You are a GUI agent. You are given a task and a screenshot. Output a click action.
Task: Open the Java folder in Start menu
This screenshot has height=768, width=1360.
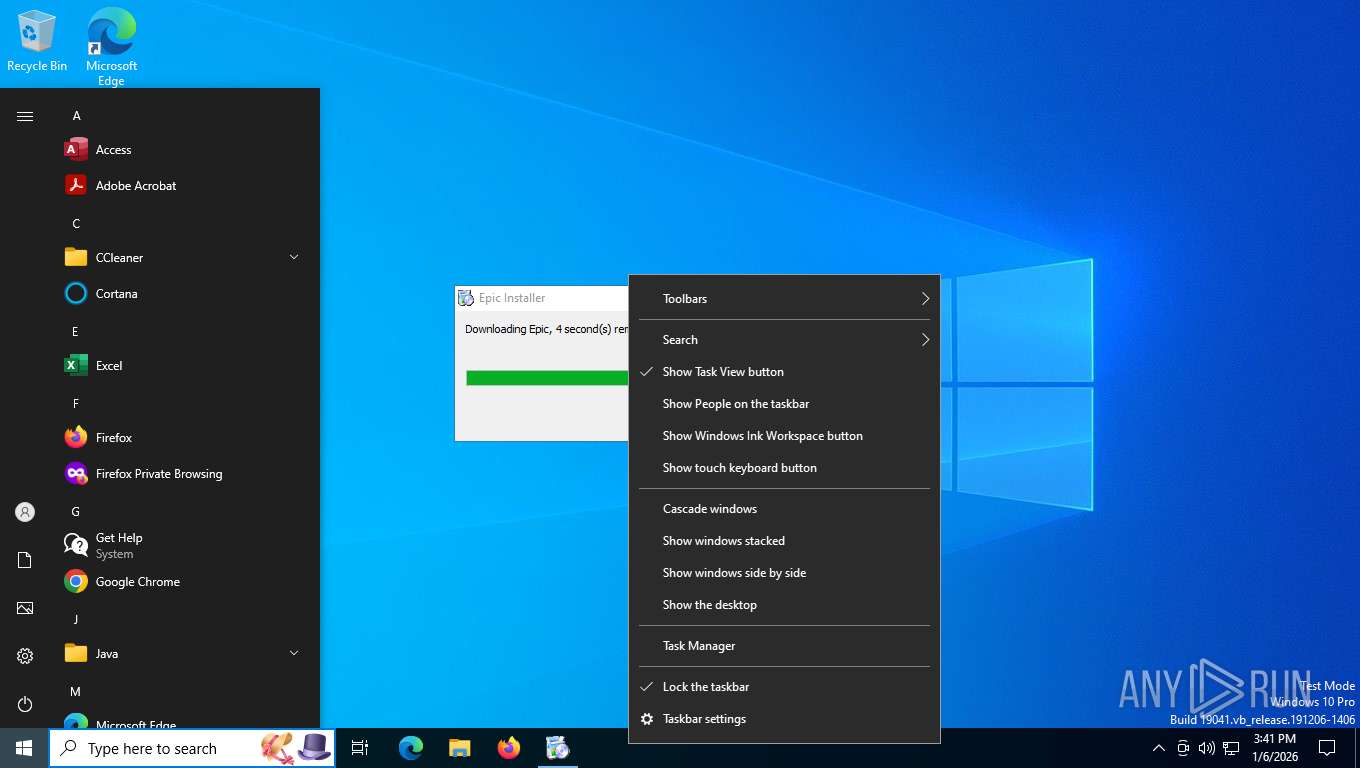(184, 654)
